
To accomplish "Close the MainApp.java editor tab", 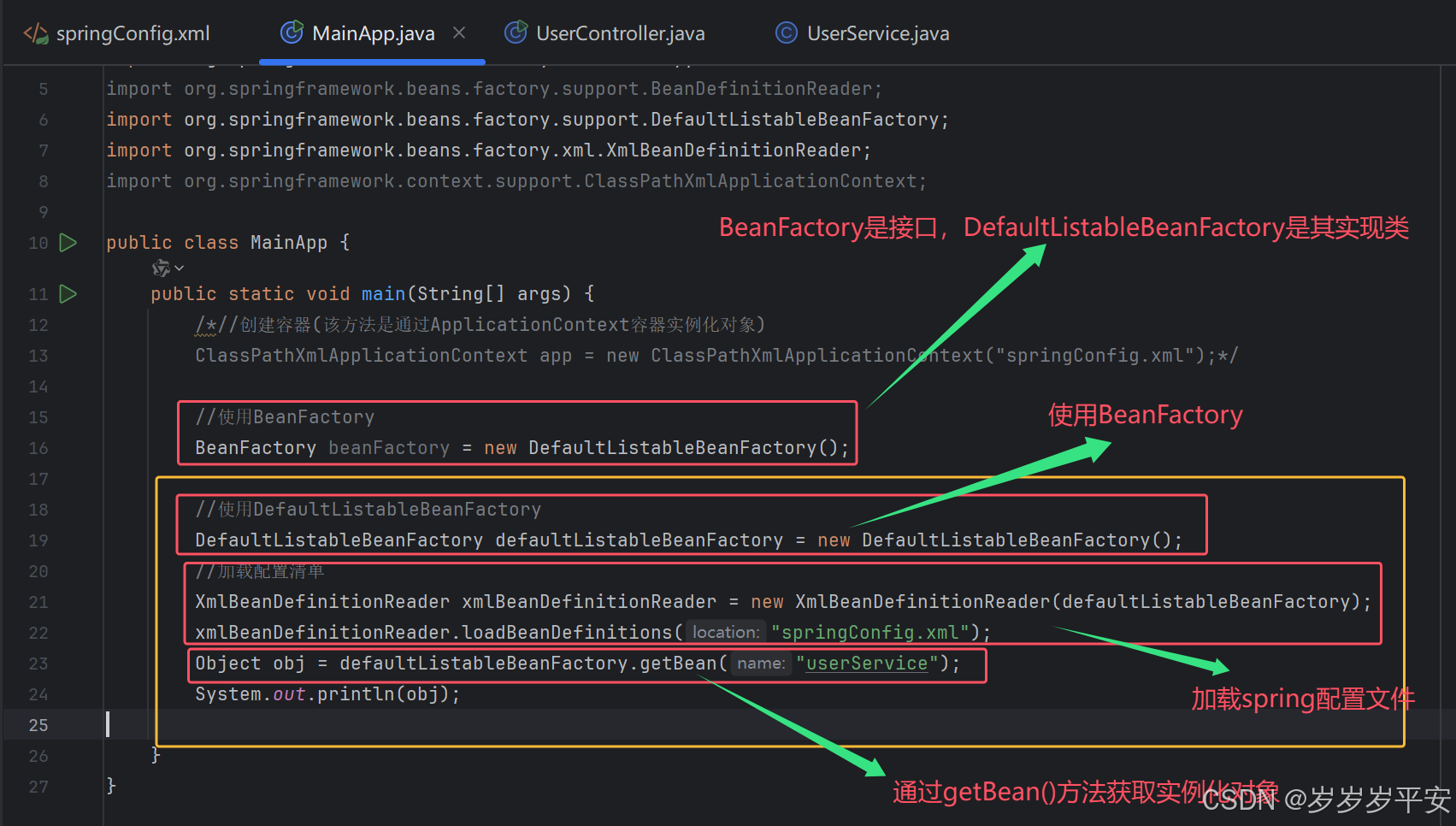I will coord(459,32).
